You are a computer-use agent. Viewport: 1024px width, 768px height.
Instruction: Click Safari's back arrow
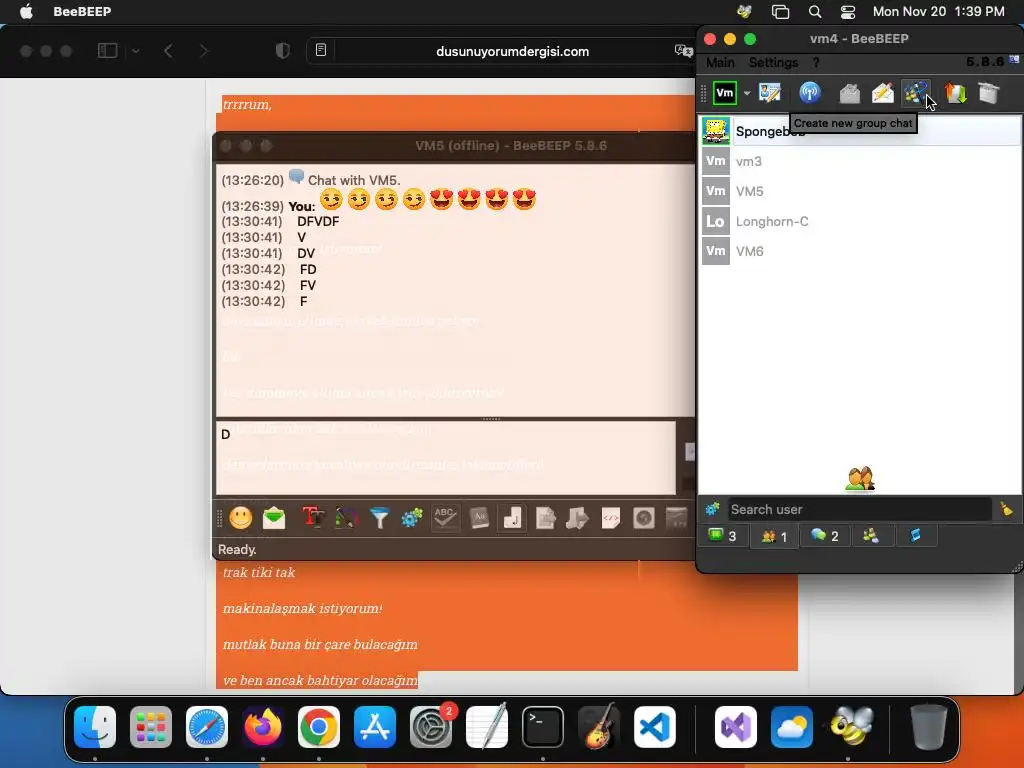pyautogui.click(x=168, y=51)
